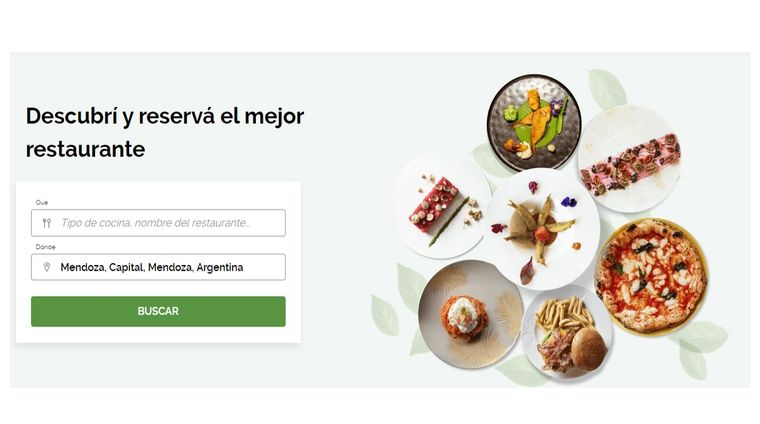This screenshot has width=760, height=424.
Task: Select the Mendoza, Capital location field
Action: click(158, 267)
